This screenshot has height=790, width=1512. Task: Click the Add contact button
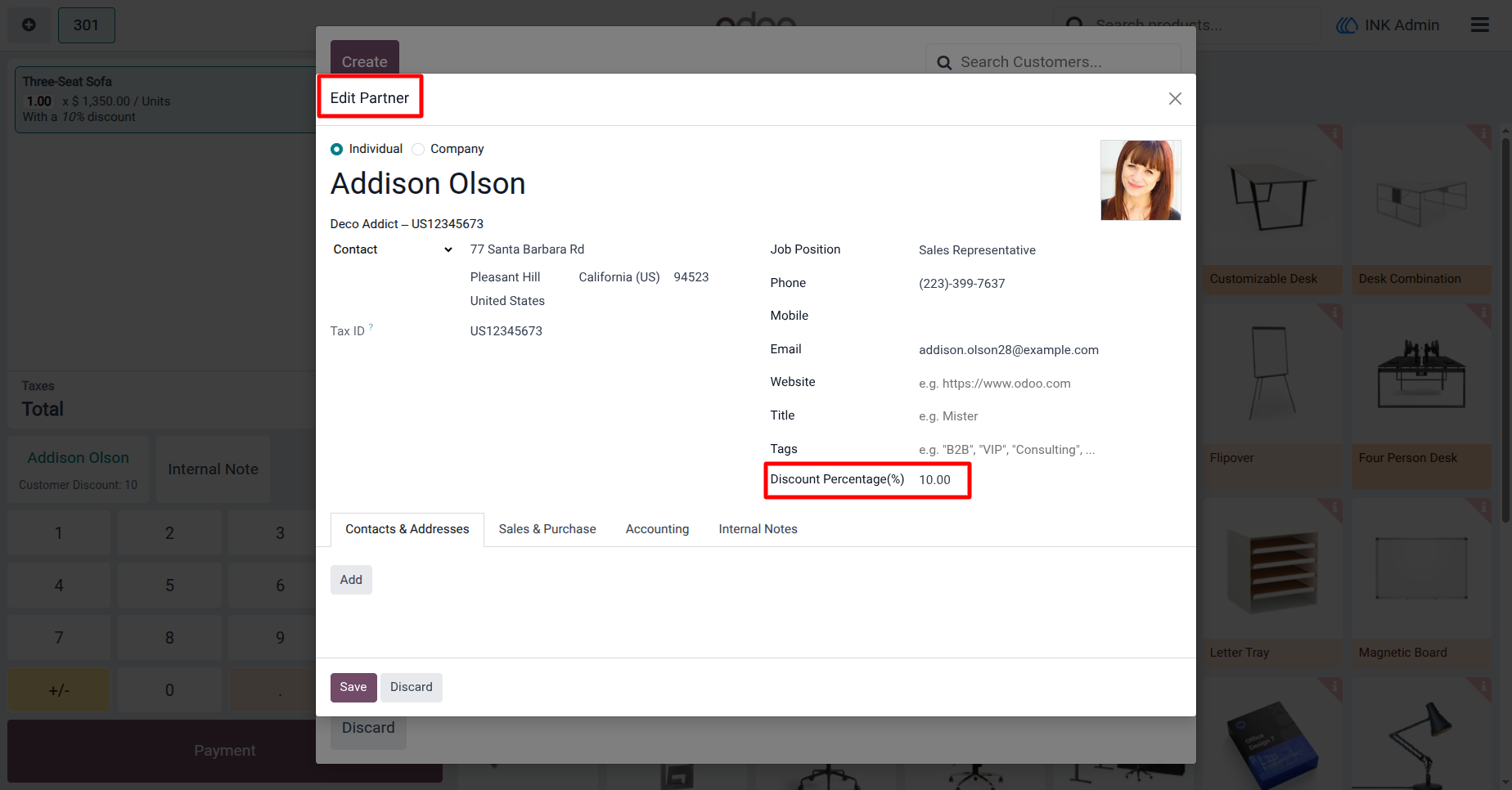pyautogui.click(x=351, y=580)
